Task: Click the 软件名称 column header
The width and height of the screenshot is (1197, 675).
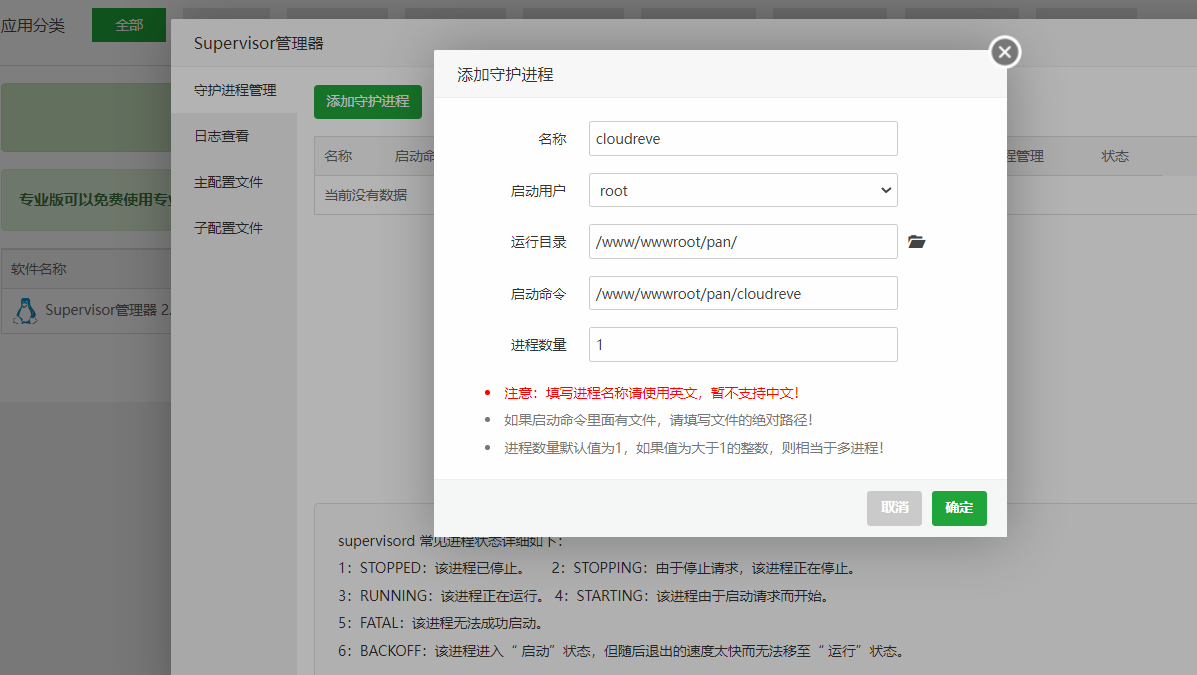Action: (39, 269)
